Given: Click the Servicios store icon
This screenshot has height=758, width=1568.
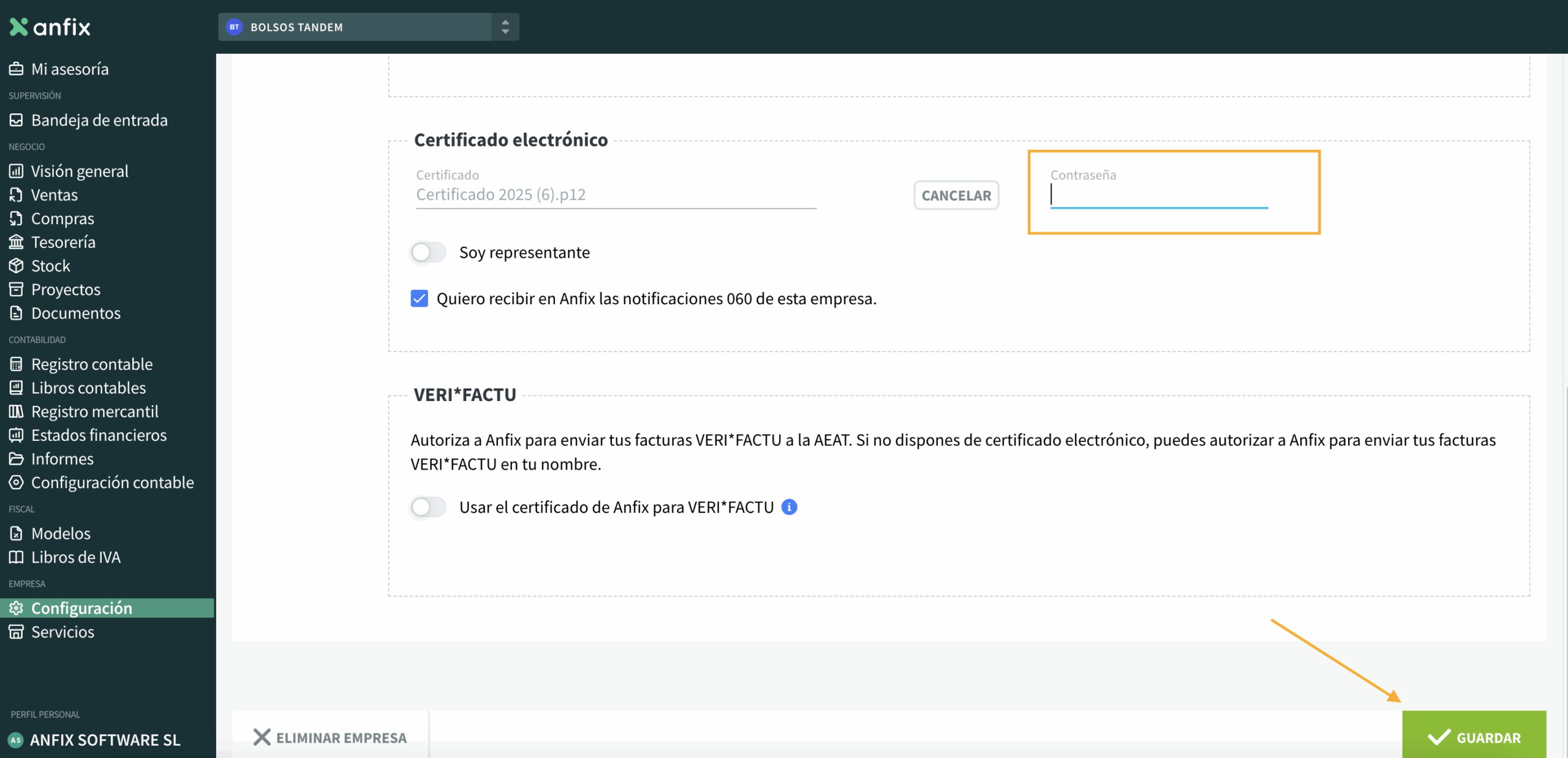Looking at the screenshot, I should tap(16, 632).
